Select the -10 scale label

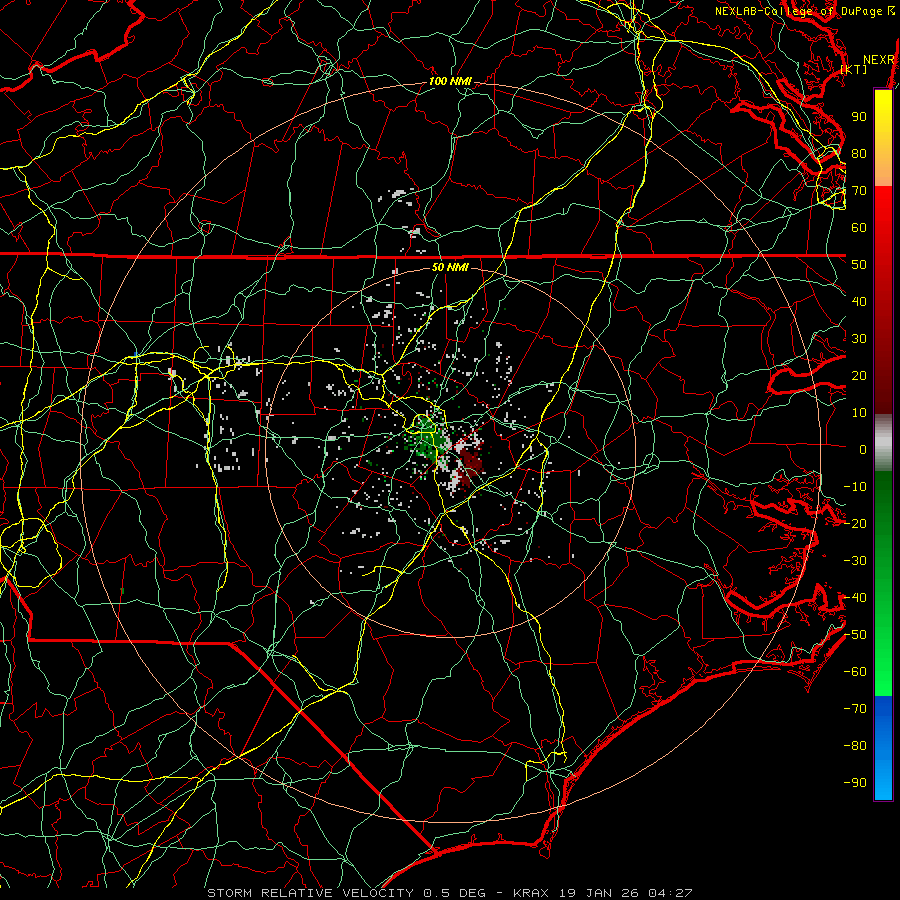click(855, 487)
